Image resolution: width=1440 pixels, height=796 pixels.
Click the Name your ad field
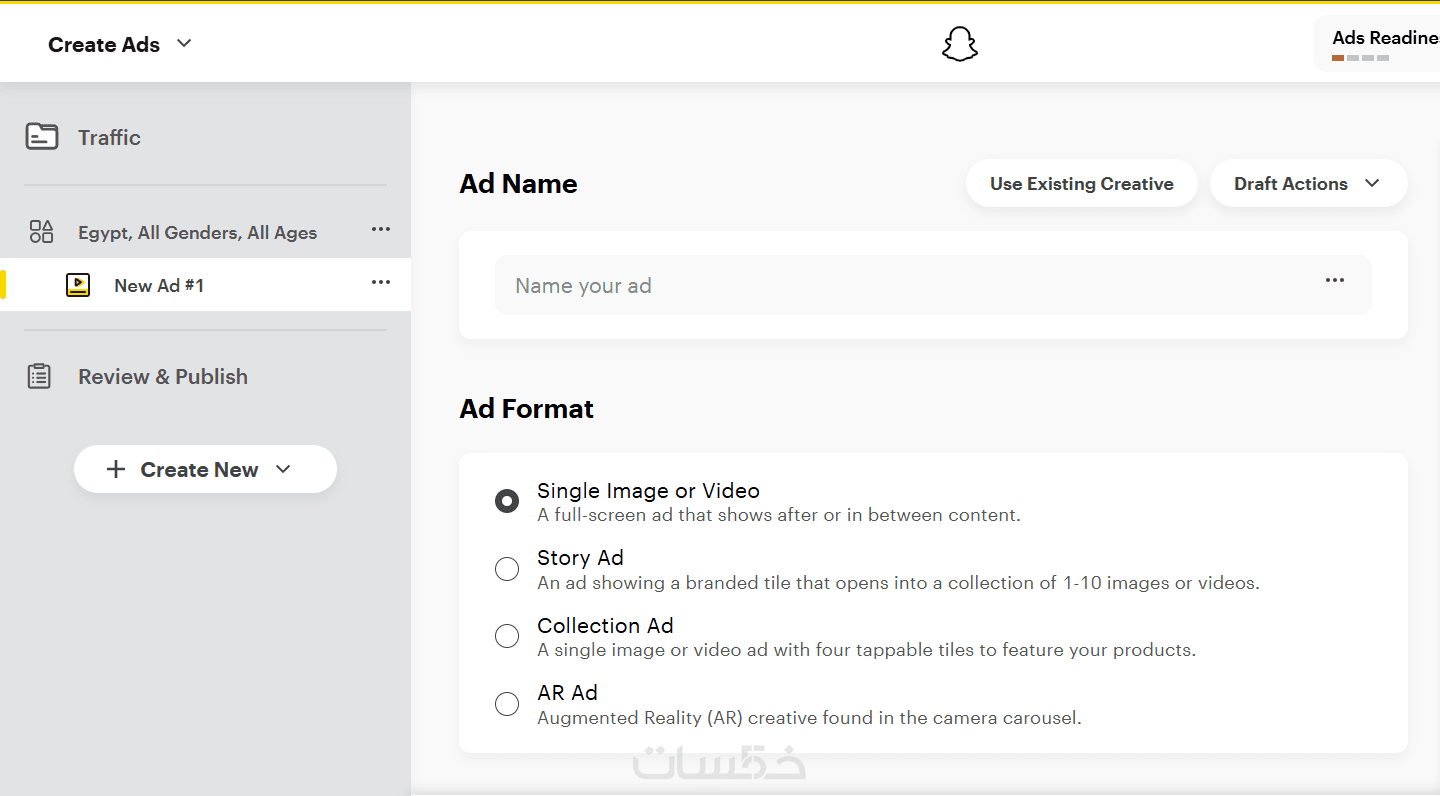pyautogui.click(x=900, y=286)
